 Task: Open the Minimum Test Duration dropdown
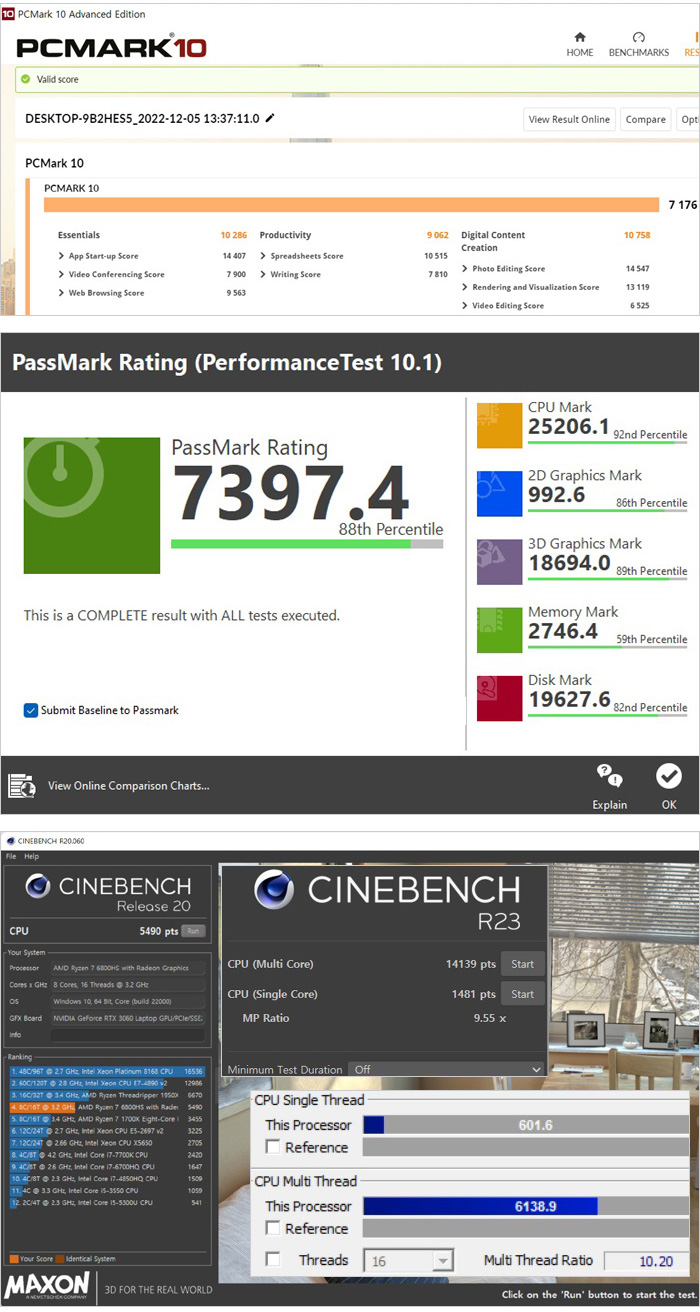[x=445, y=1069]
